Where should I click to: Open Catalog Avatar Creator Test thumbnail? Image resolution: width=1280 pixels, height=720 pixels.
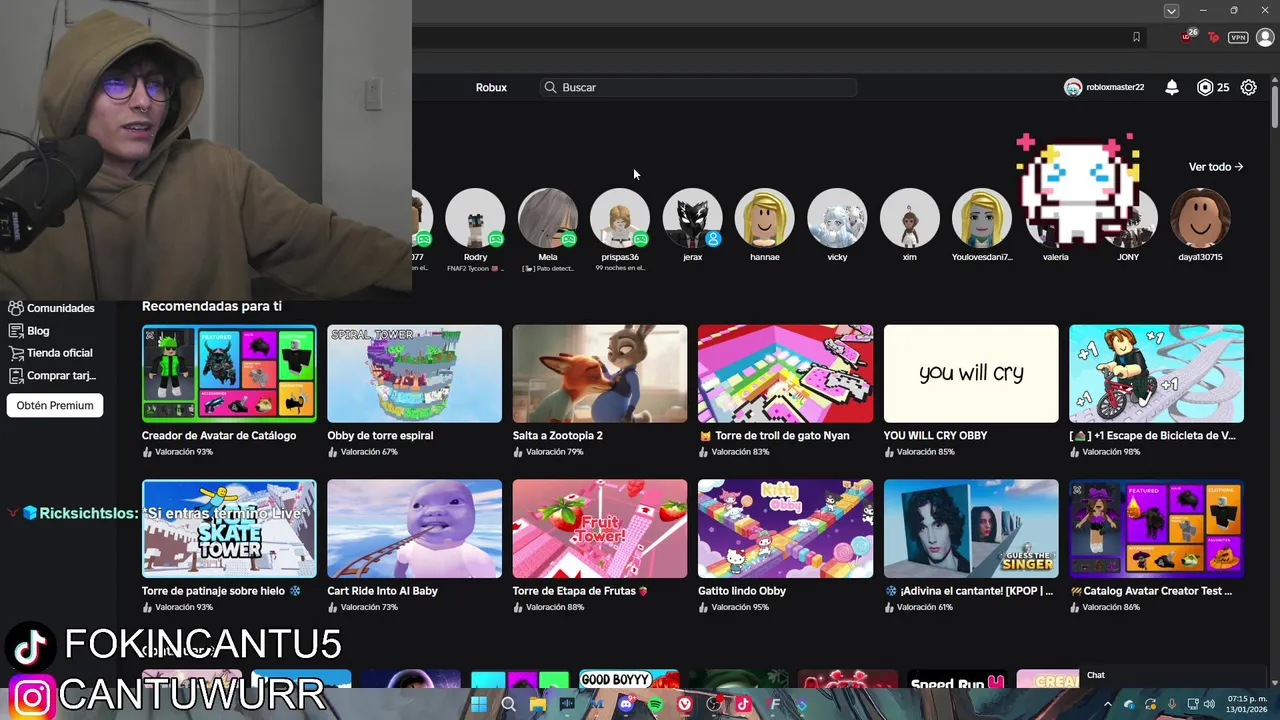click(x=1156, y=529)
